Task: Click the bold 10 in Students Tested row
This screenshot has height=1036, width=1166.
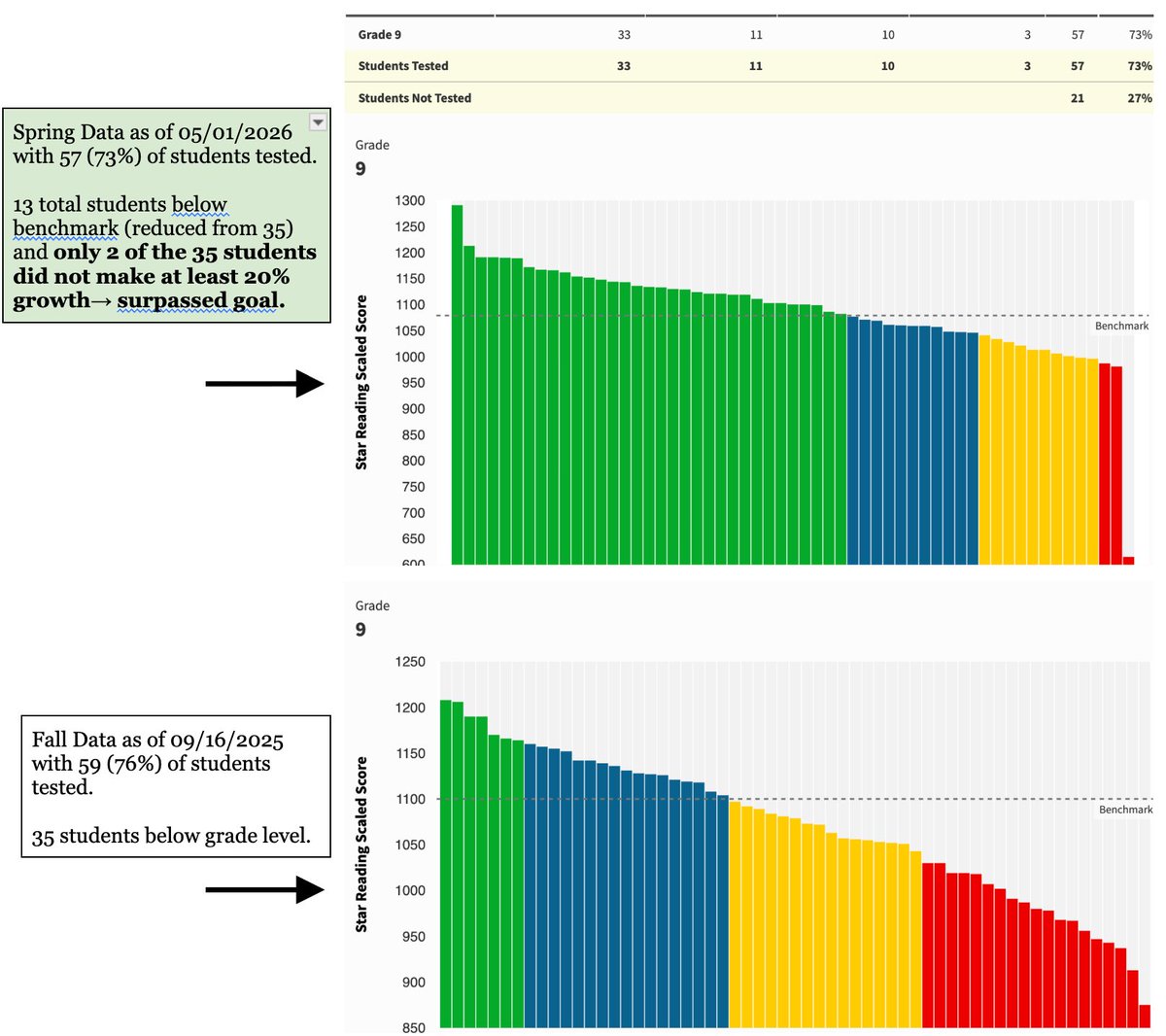Action: [x=888, y=66]
